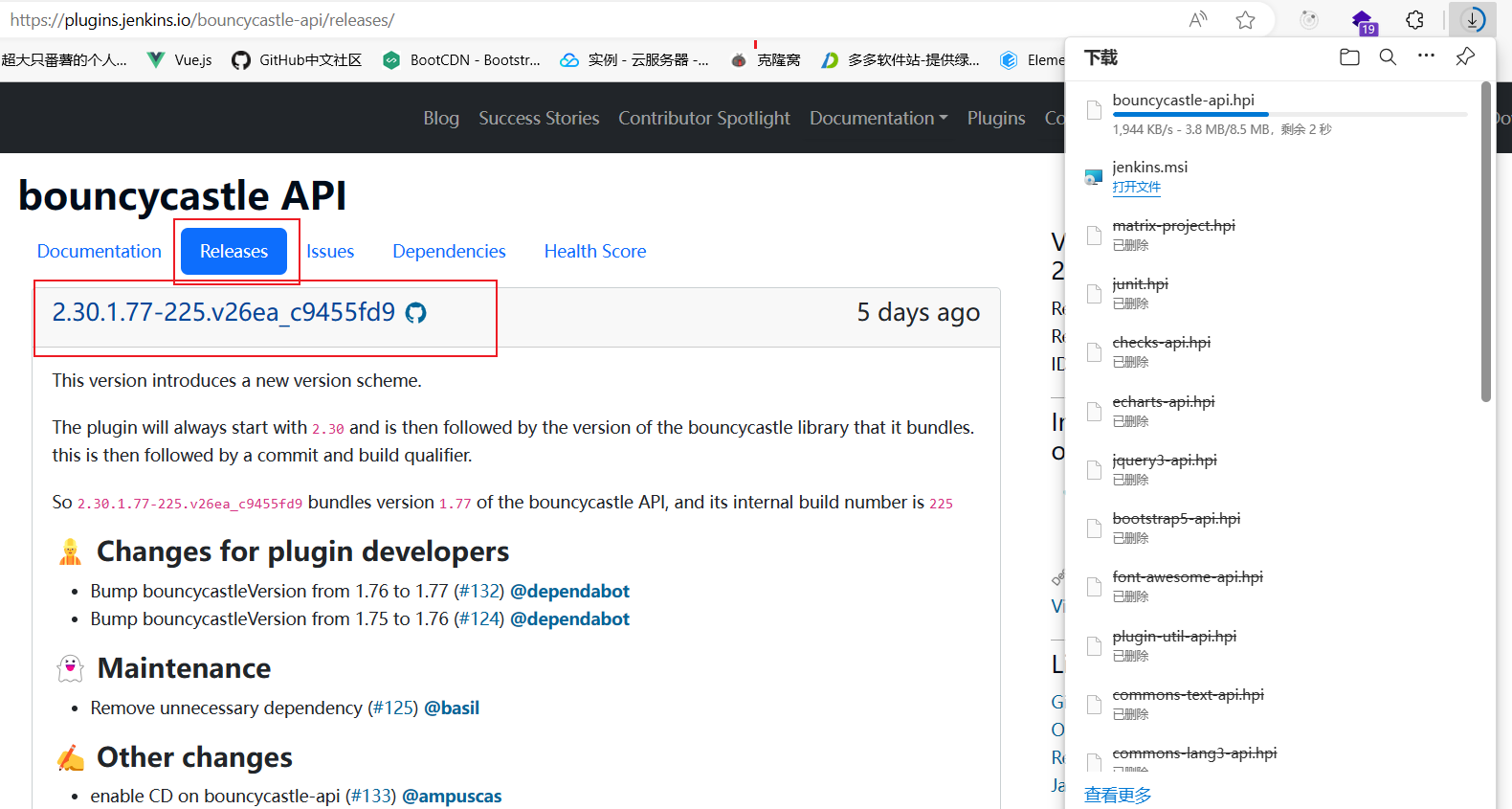Open Success Stories nav item
This screenshot has width=1512, height=809.
coord(539,118)
